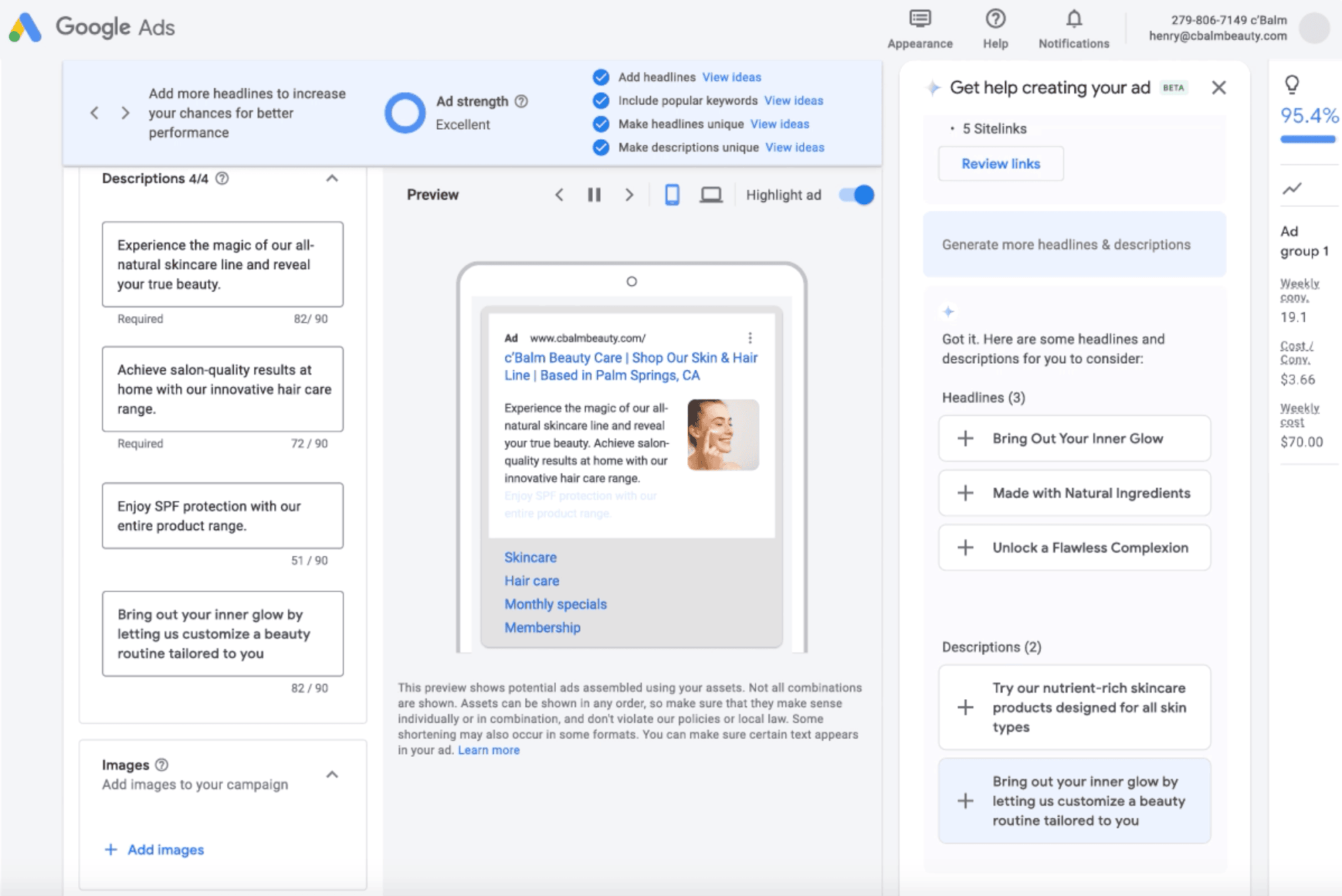This screenshot has width=1342, height=896.
Task: Click Add images link in Images section
Action: click(x=154, y=849)
